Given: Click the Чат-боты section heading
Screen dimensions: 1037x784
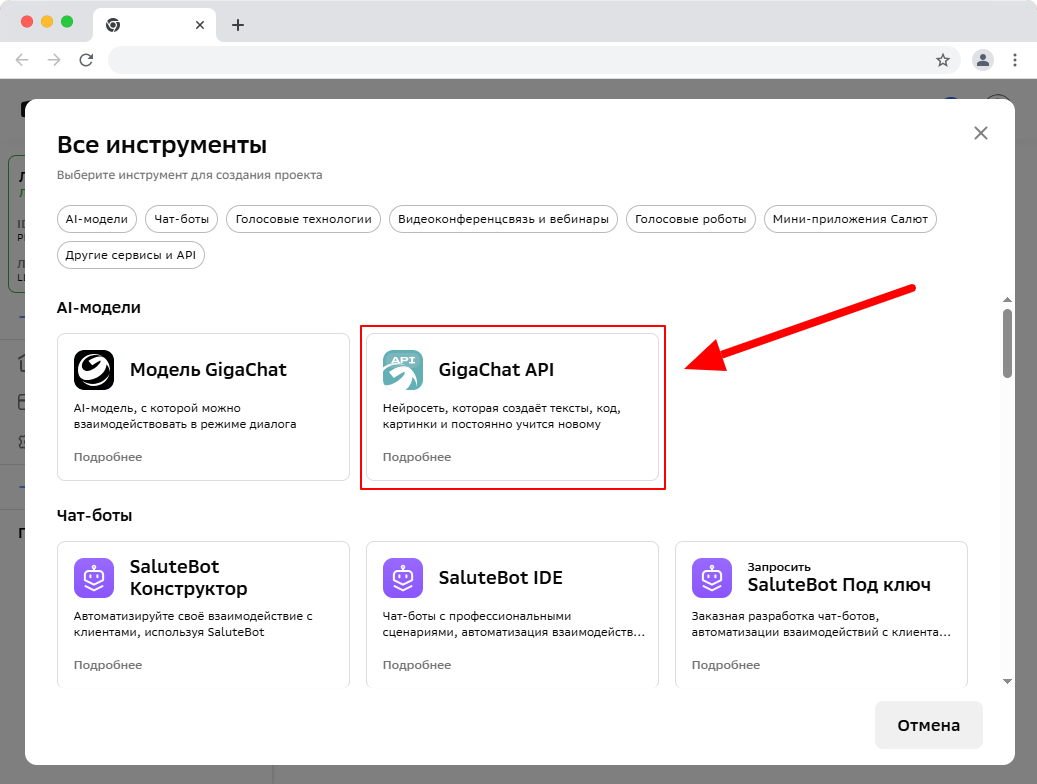Looking at the screenshot, I should point(95,515).
